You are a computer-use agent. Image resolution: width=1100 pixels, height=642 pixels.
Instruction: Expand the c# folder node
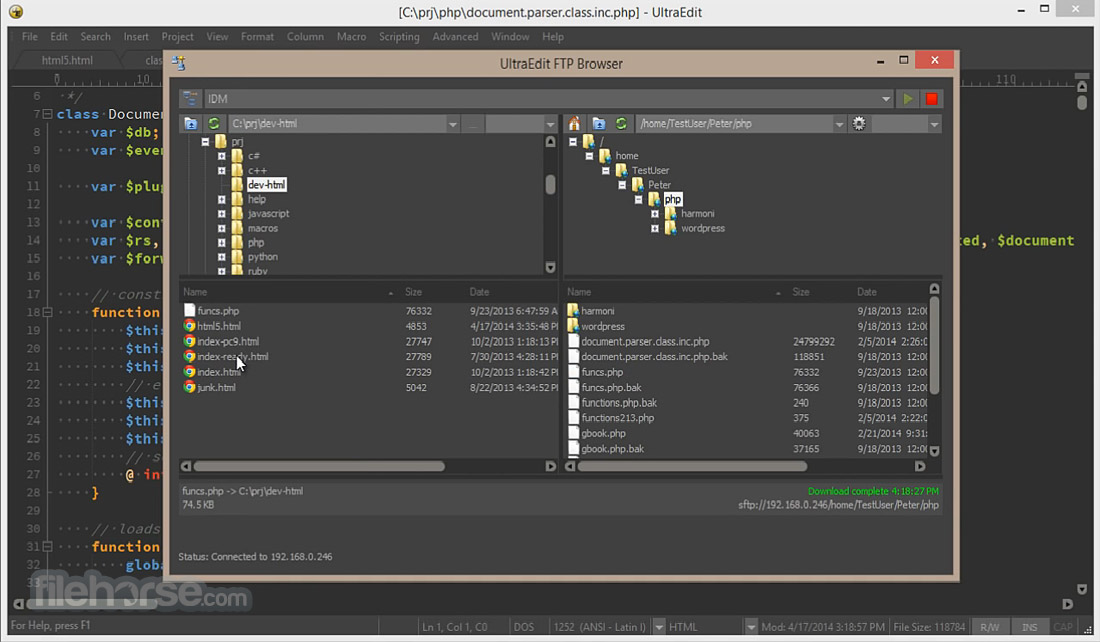click(222, 156)
